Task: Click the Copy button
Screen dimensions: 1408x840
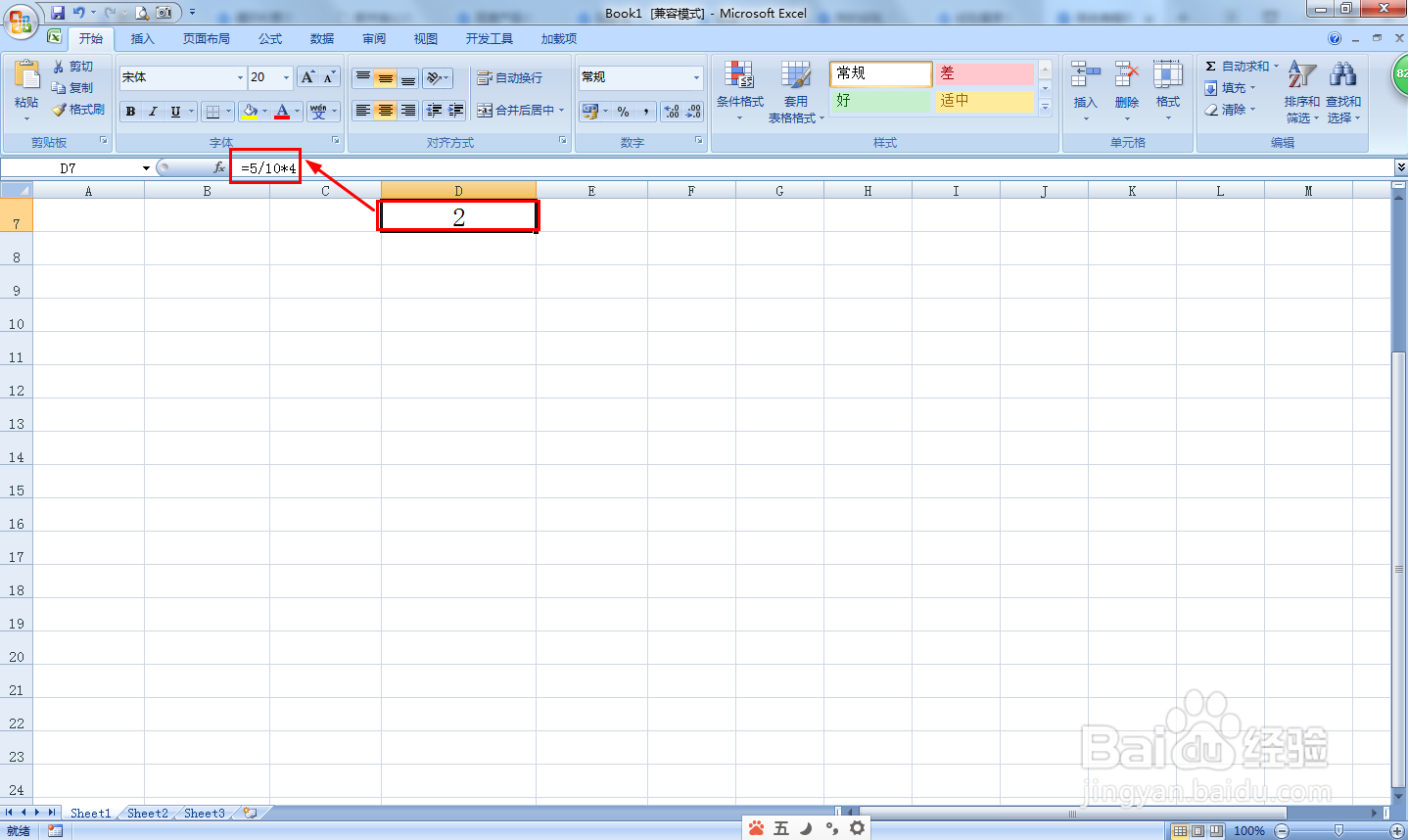Action: (x=73, y=88)
